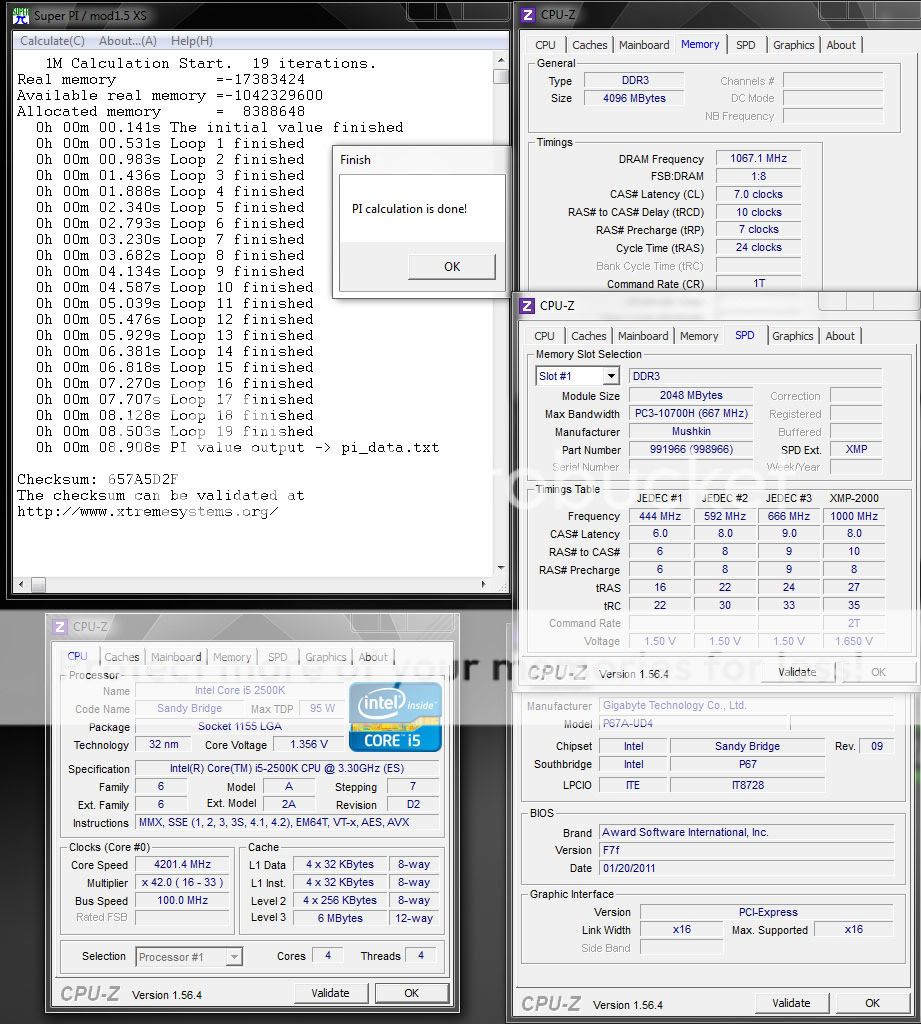This screenshot has width=921, height=1024.
Task: Click the Z logo in CPU-Z SPD window title
Action: 527,305
